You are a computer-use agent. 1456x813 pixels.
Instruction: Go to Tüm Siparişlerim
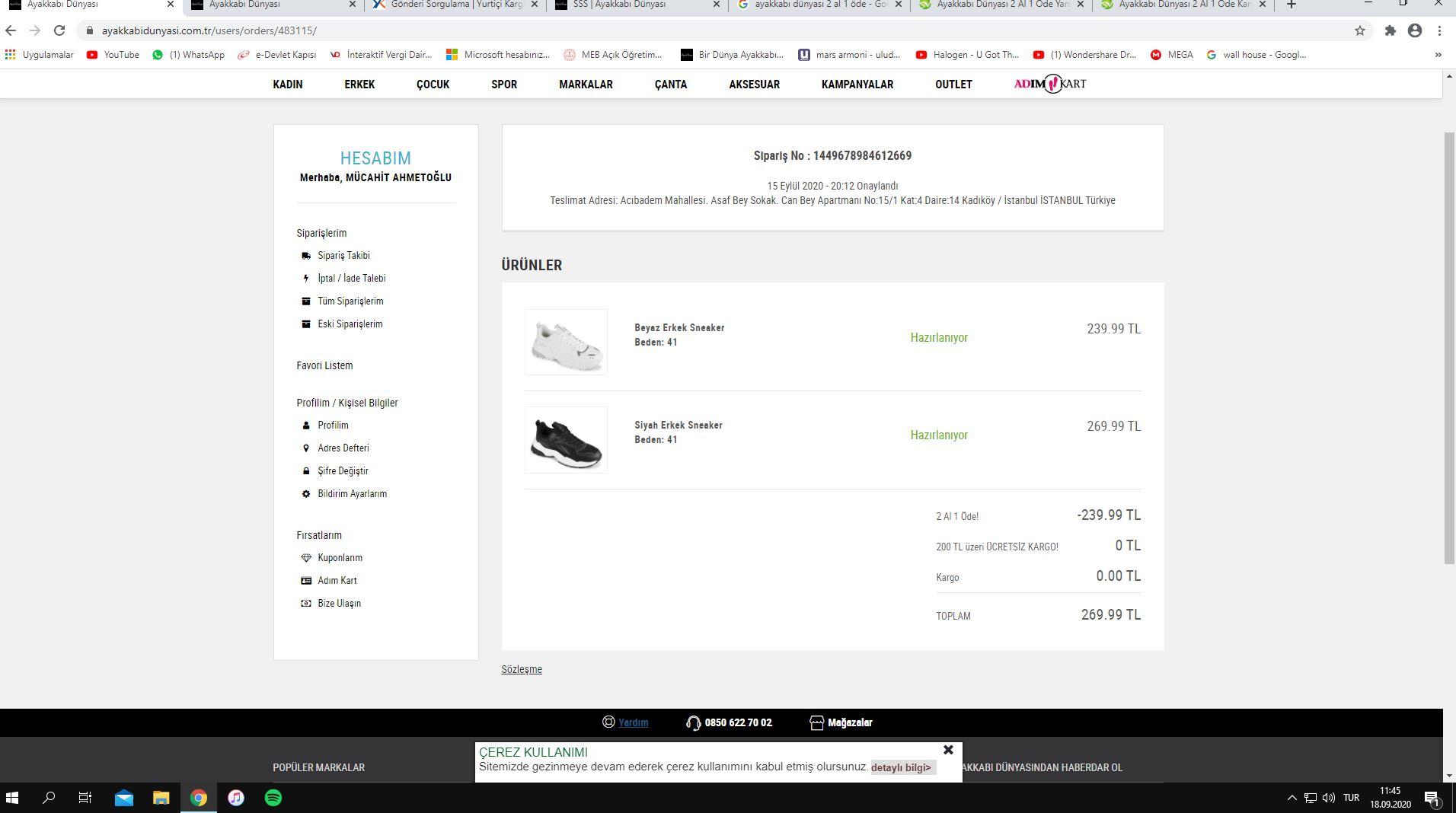(x=350, y=301)
